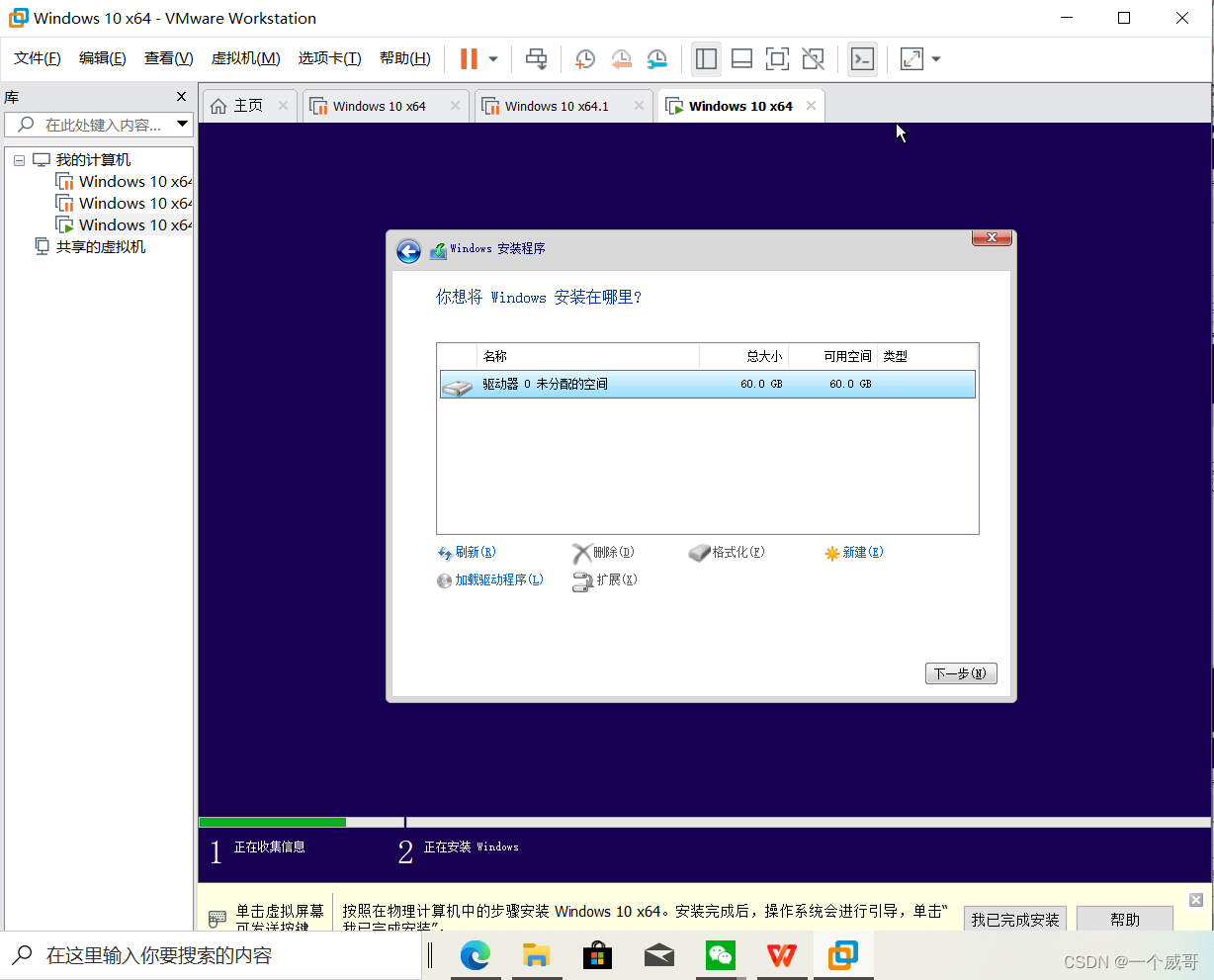Open the Mail app from taskbar
The image size is (1214, 980).
point(659,955)
